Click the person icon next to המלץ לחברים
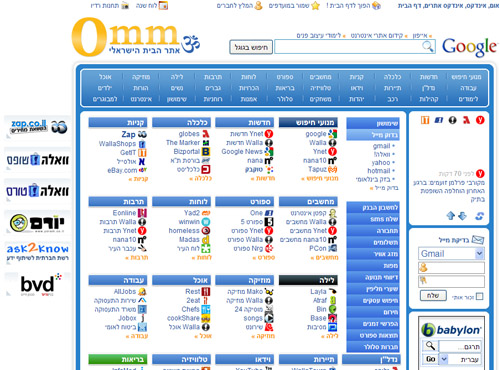500x370 pixels. pyautogui.click(x=258, y=5)
